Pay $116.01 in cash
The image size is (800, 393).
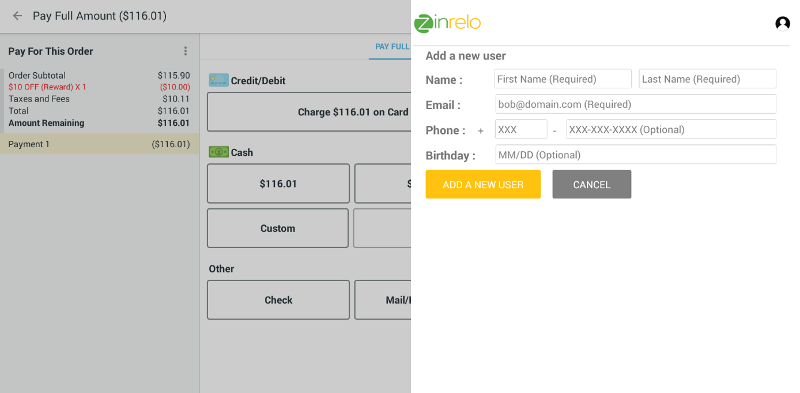coord(278,183)
